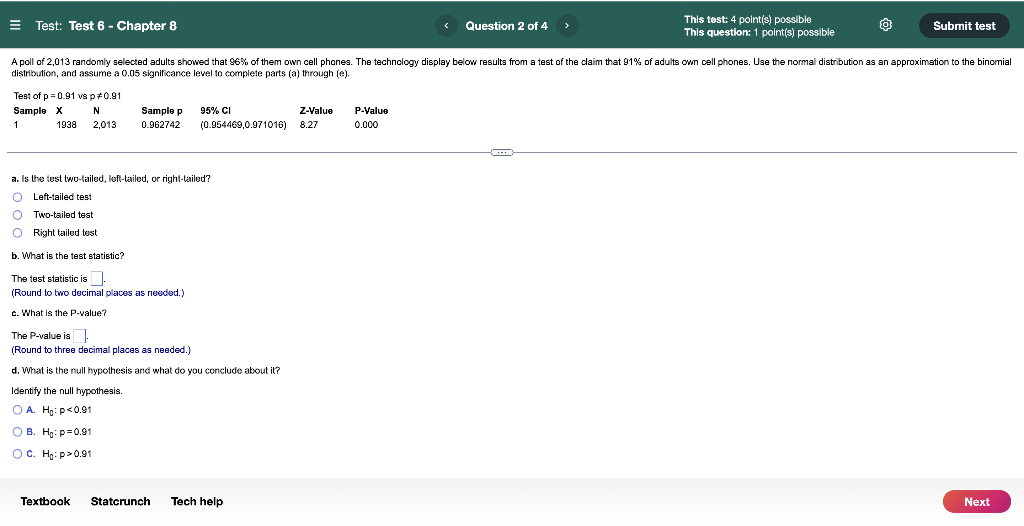Click the test statistic input box
The height and width of the screenshot is (526, 1024).
97,278
